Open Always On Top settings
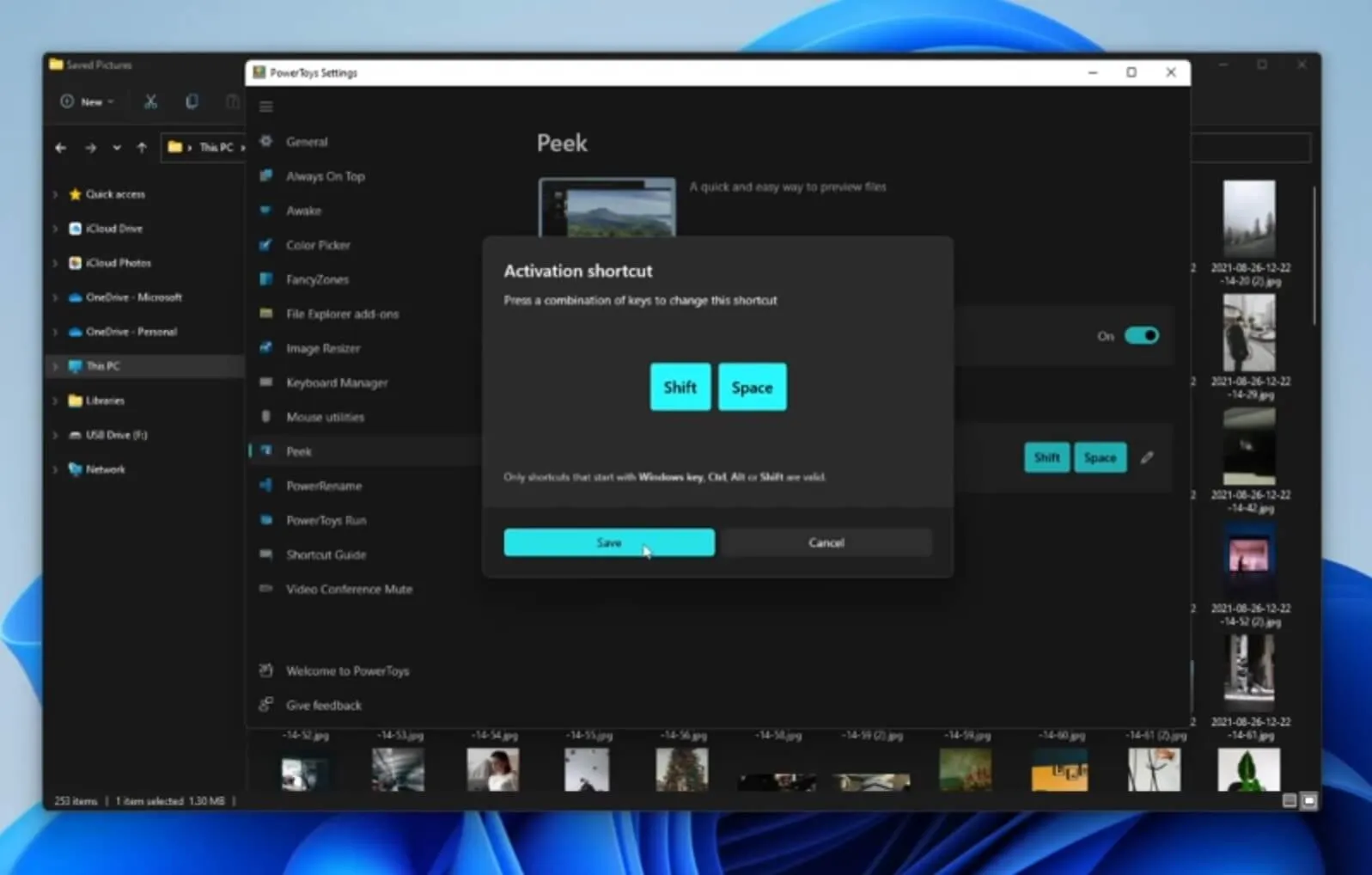Viewport: 1372px width, 875px height. tap(326, 176)
